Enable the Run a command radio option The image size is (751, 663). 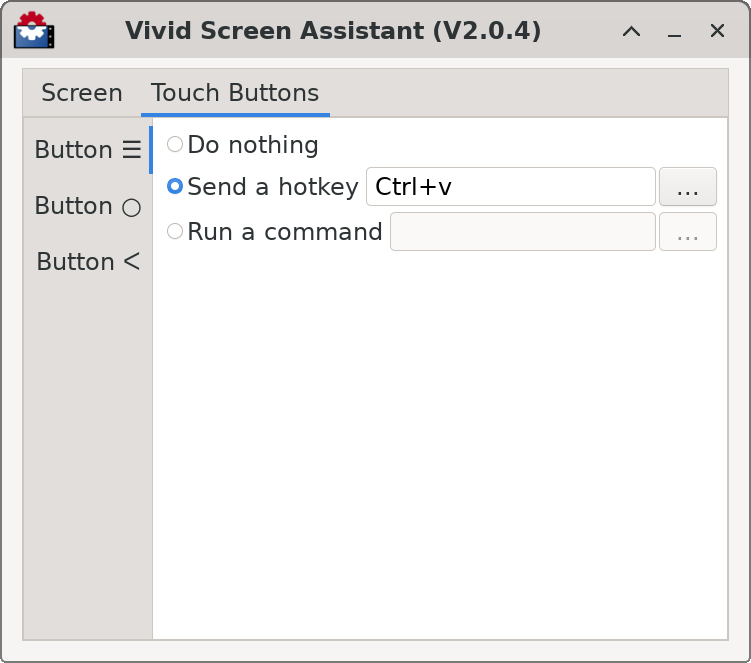point(175,232)
